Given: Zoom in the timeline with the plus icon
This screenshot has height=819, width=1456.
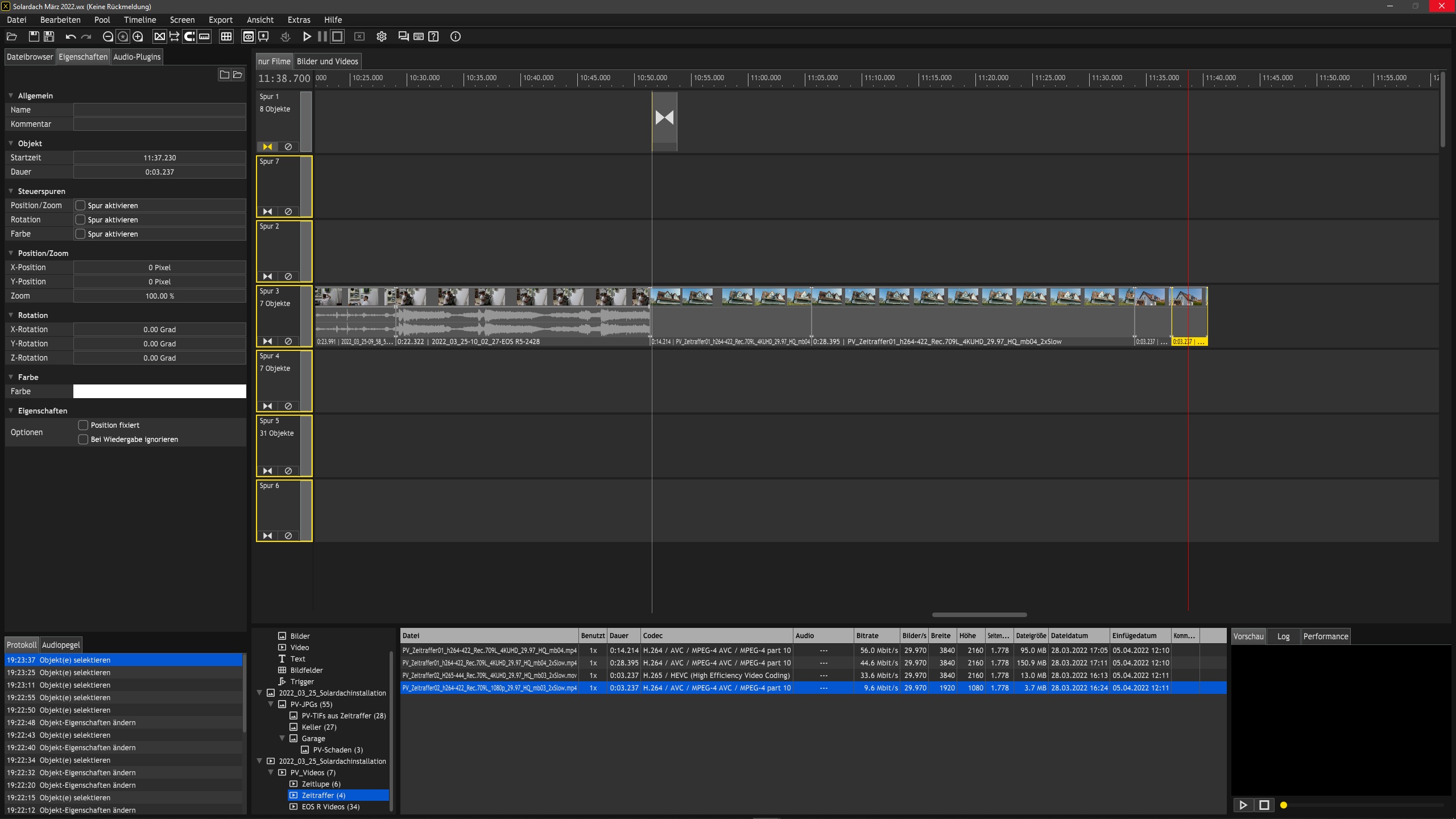Looking at the screenshot, I should pos(138,36).
